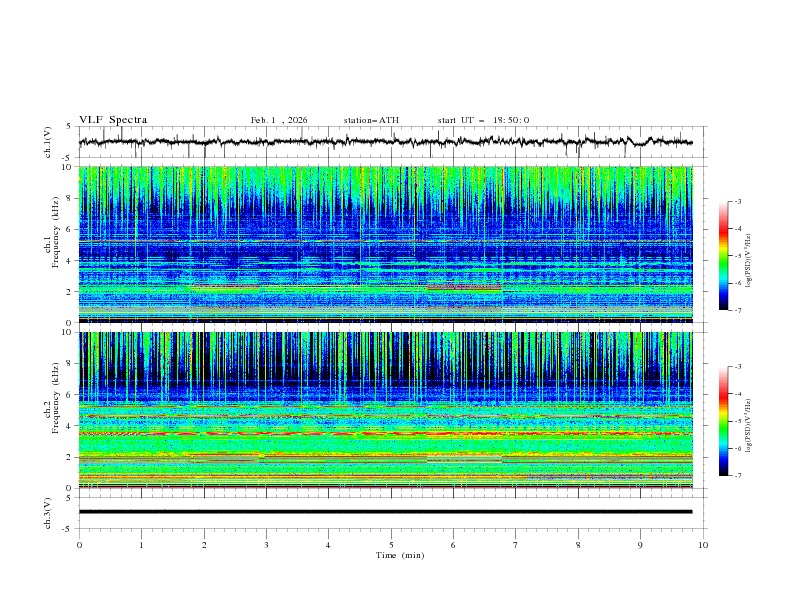Click tick label "7" on the Time axis
Screen dimensions: 792x612
coord(516,545)
